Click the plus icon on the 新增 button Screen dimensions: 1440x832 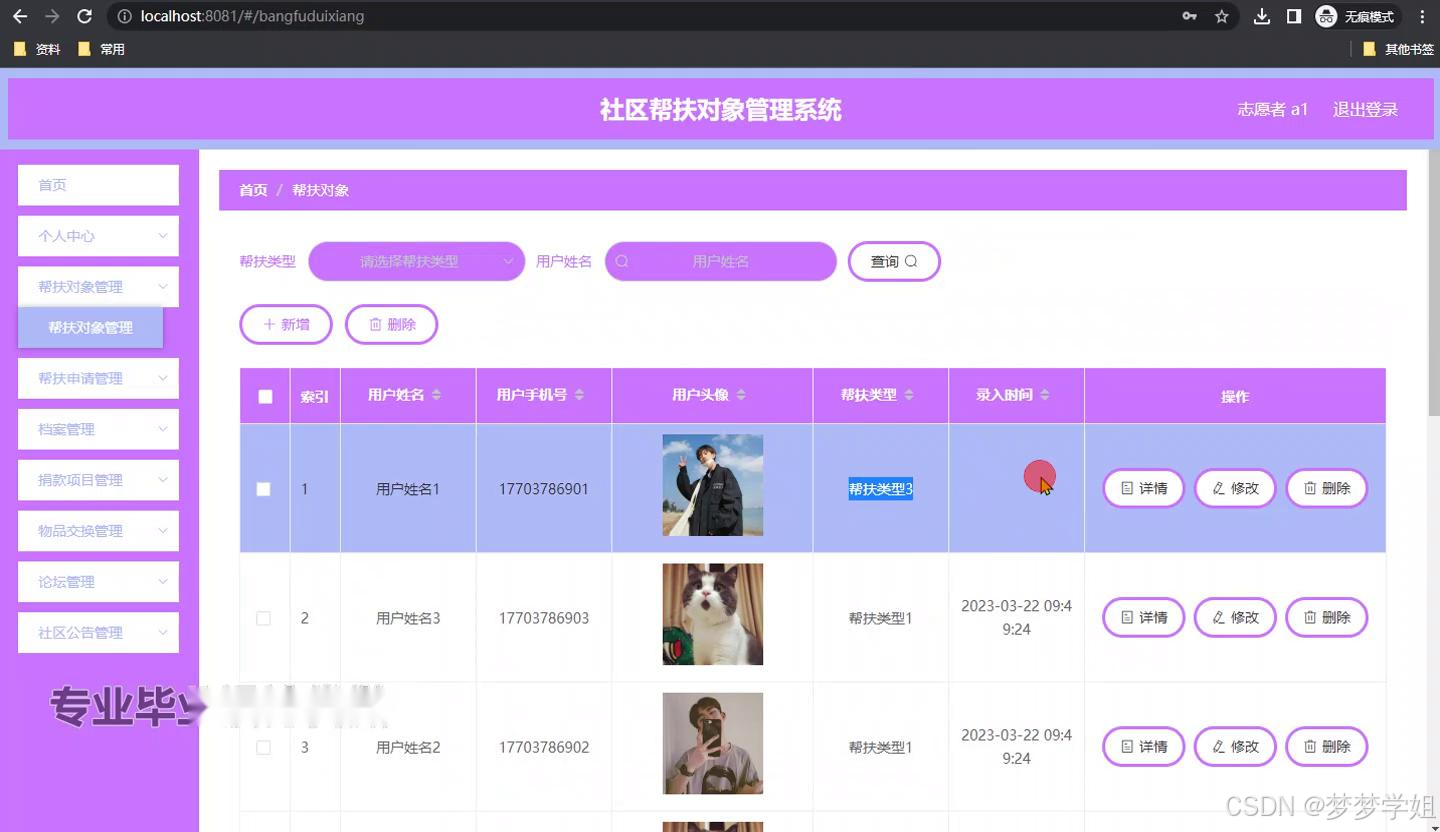[x=272, y=323]
